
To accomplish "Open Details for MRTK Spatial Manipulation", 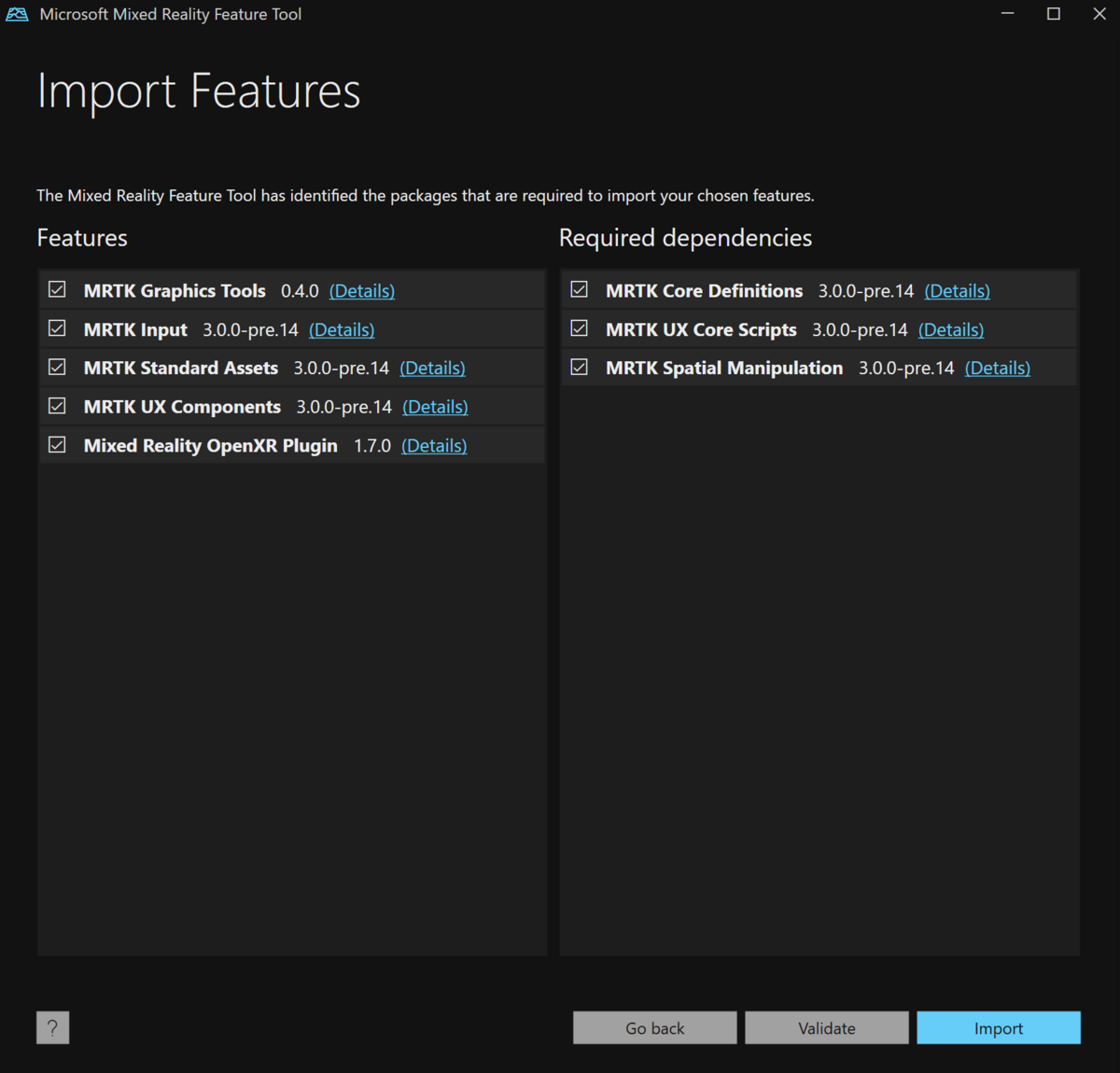I will pos(997,369).
